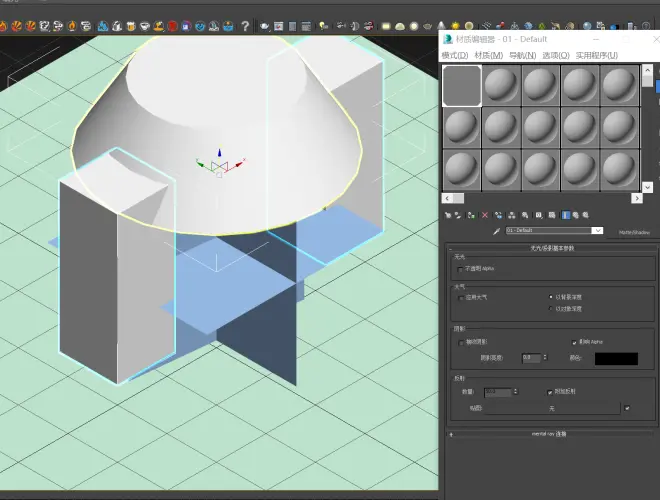Click the beer mug preset icon
The image size is (660, 500).
[131, 26]
